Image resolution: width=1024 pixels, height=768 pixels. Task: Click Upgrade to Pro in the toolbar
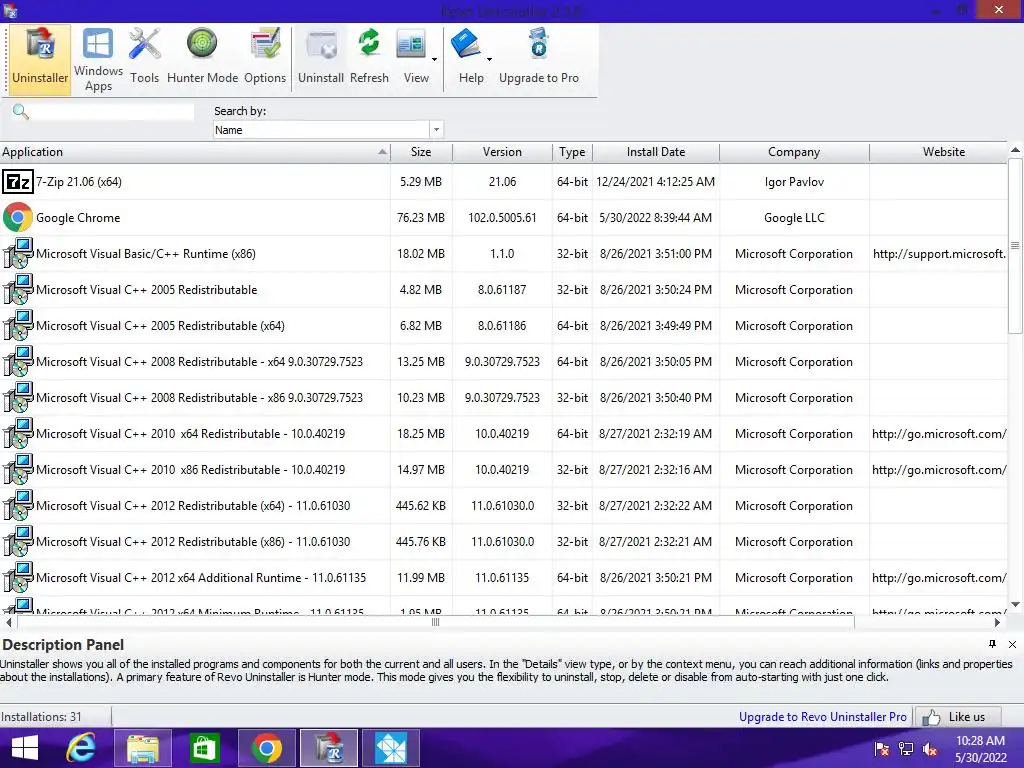pyautogui.click(x=539, y=59)
